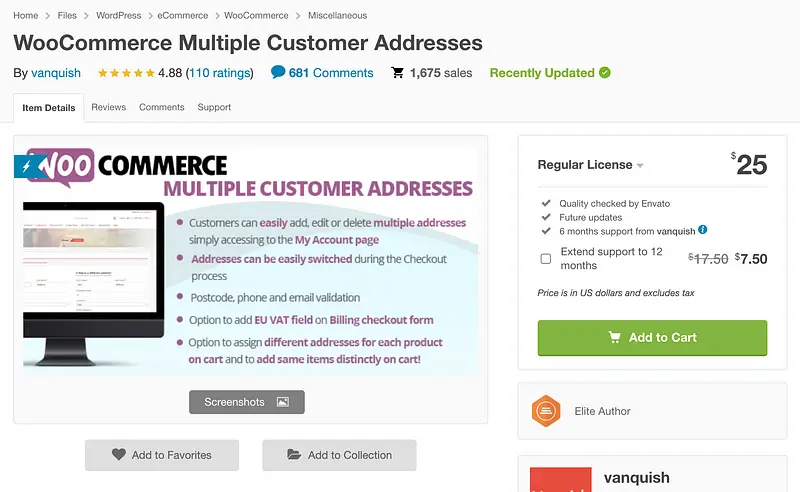Image resolution: width=800 pixels, height=492 pixels.
Task: Click the support info icon beside vanquish
Action: (703, 230)
